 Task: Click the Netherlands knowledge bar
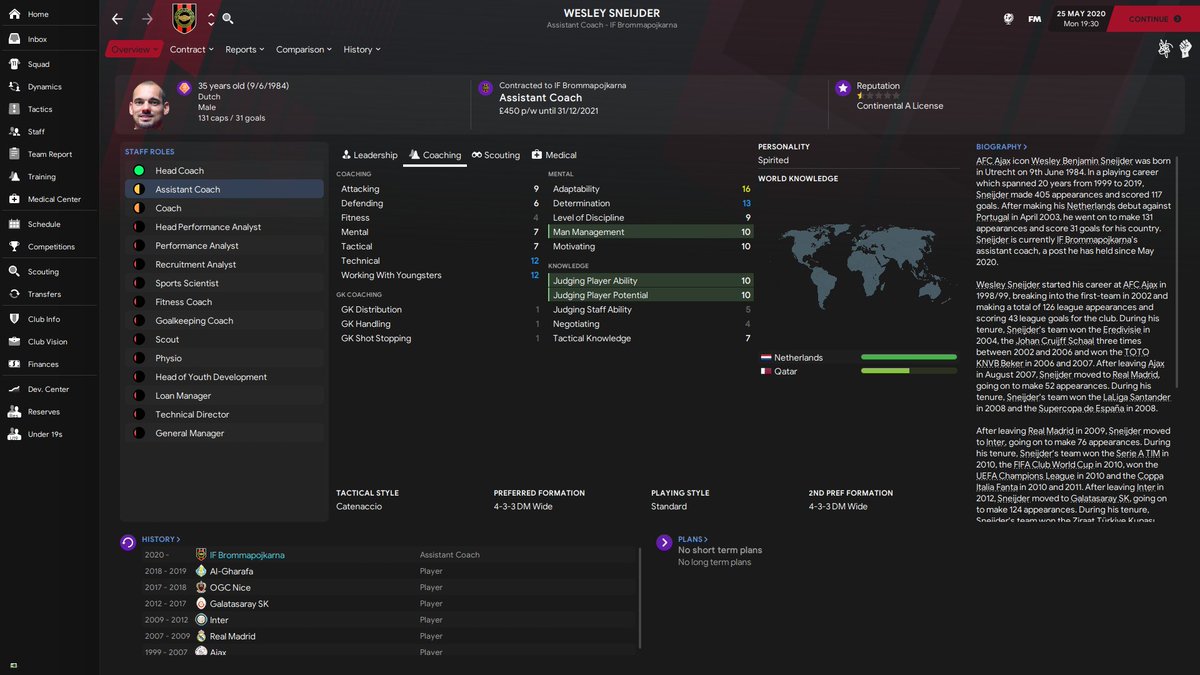[x=908, y=357]
